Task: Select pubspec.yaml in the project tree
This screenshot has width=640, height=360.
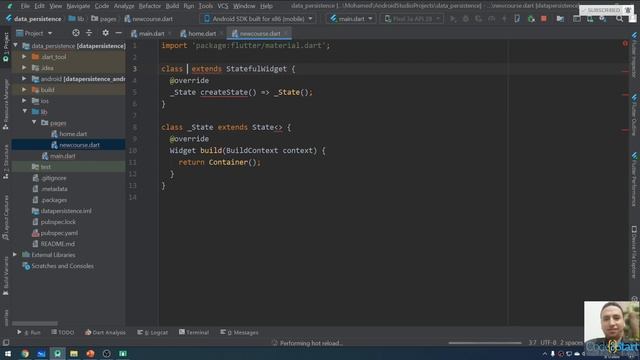Action: point(59,233)
